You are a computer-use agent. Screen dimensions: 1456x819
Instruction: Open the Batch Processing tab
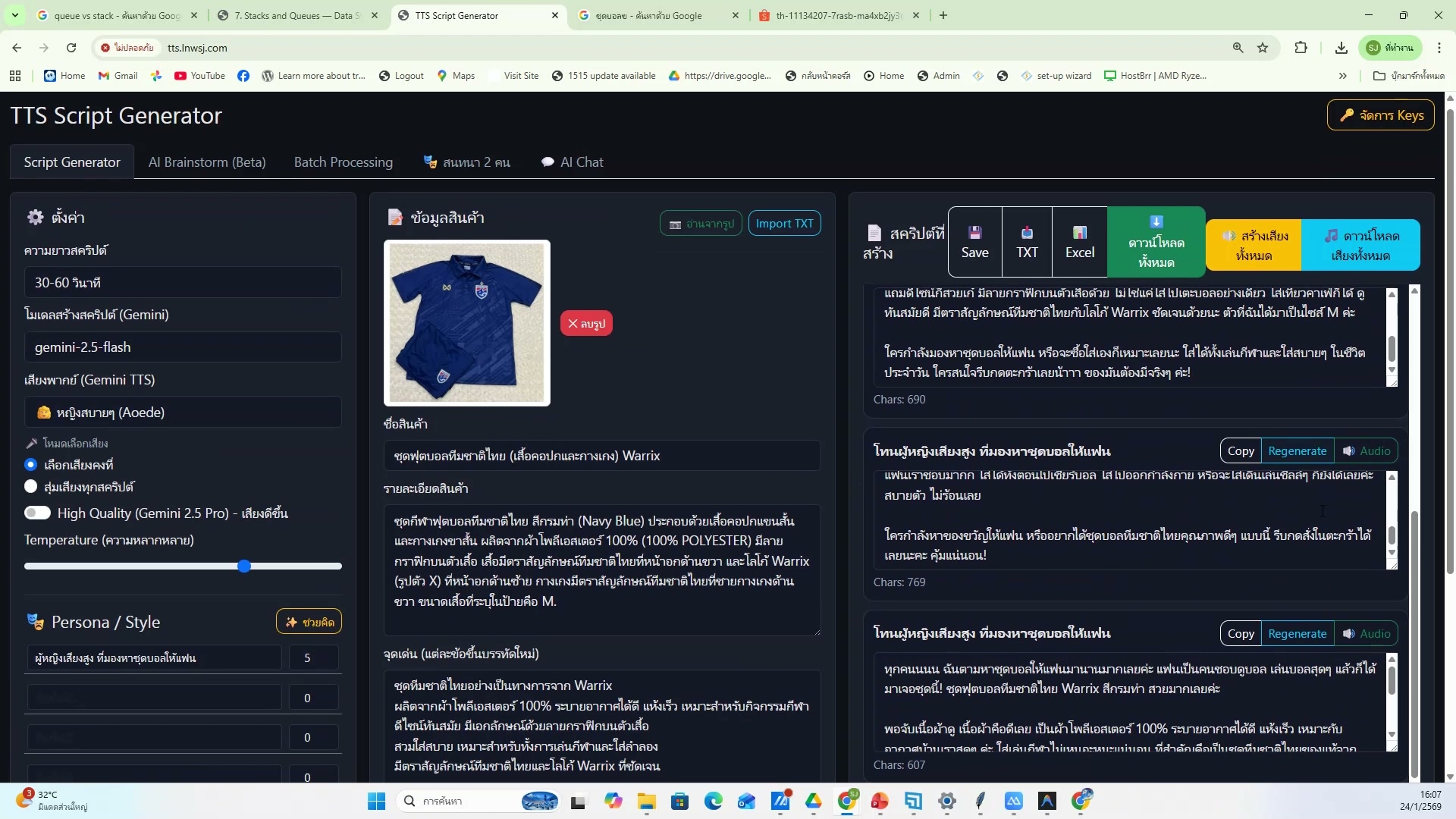[343, 162]
